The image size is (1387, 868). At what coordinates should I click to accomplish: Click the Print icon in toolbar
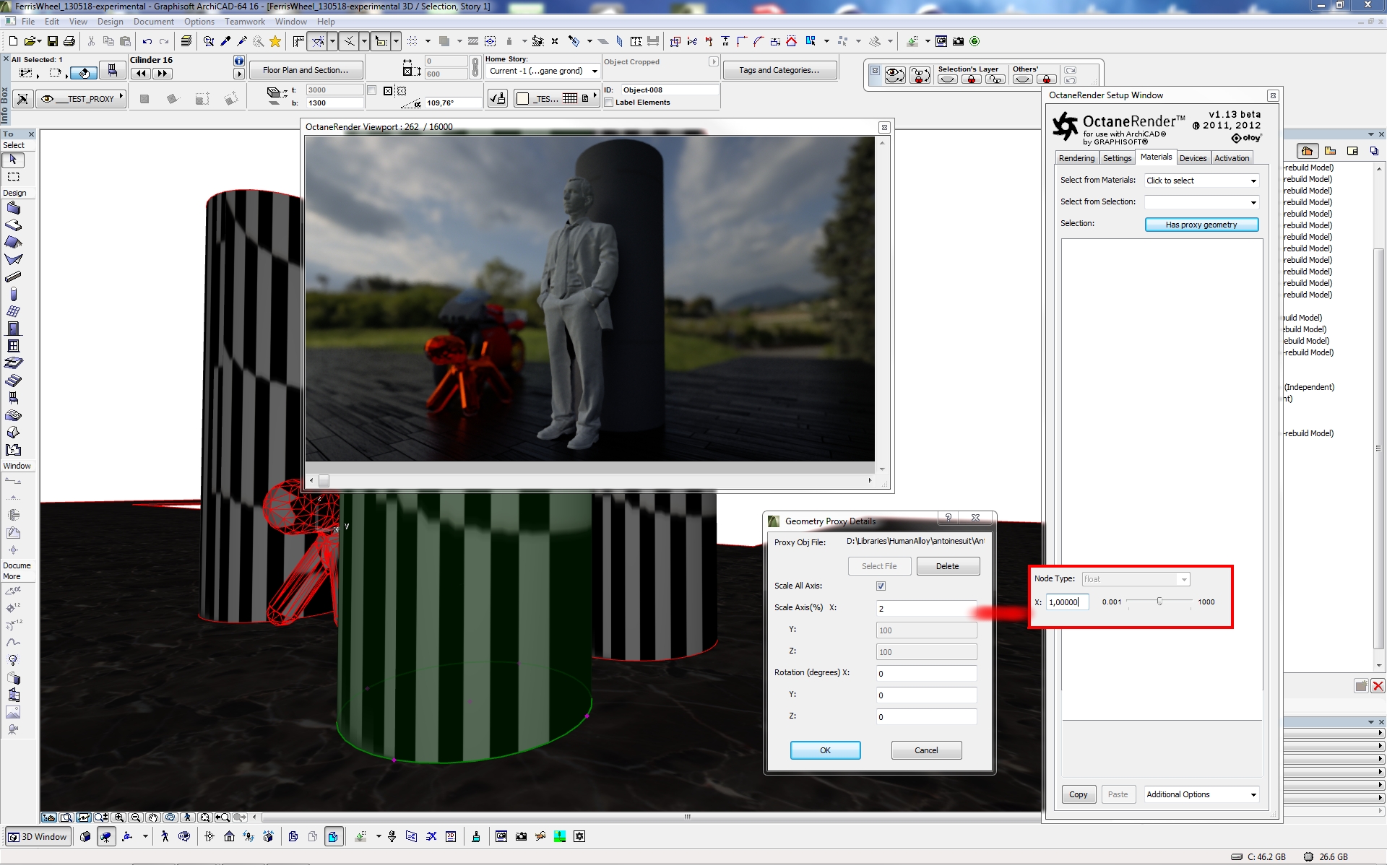coord(69,42)
